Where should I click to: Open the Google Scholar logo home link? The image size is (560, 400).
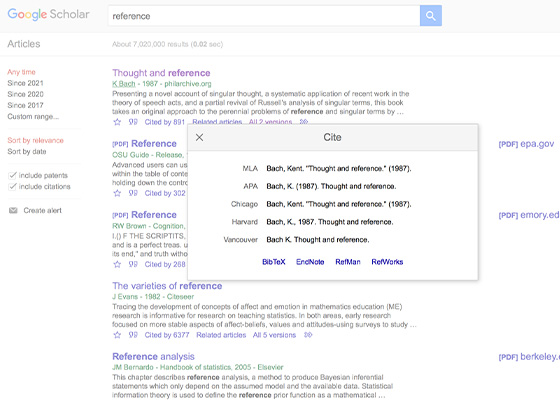[48, 14]
